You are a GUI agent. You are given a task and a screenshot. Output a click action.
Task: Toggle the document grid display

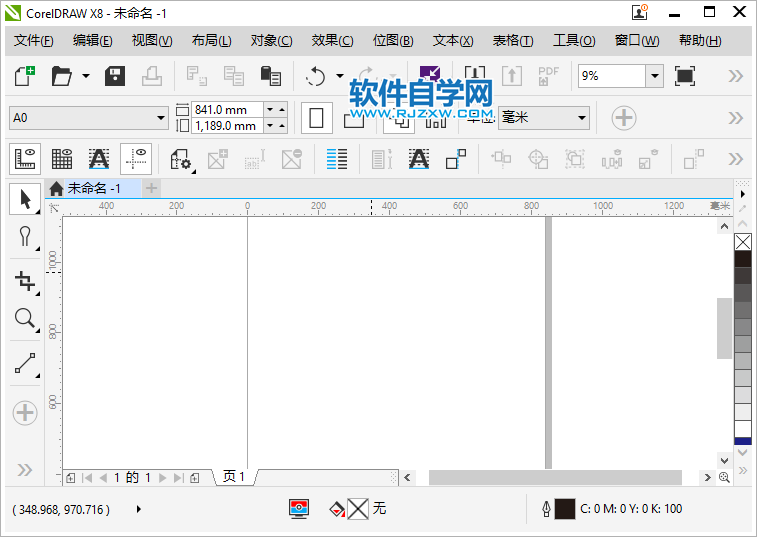(62, 159)
